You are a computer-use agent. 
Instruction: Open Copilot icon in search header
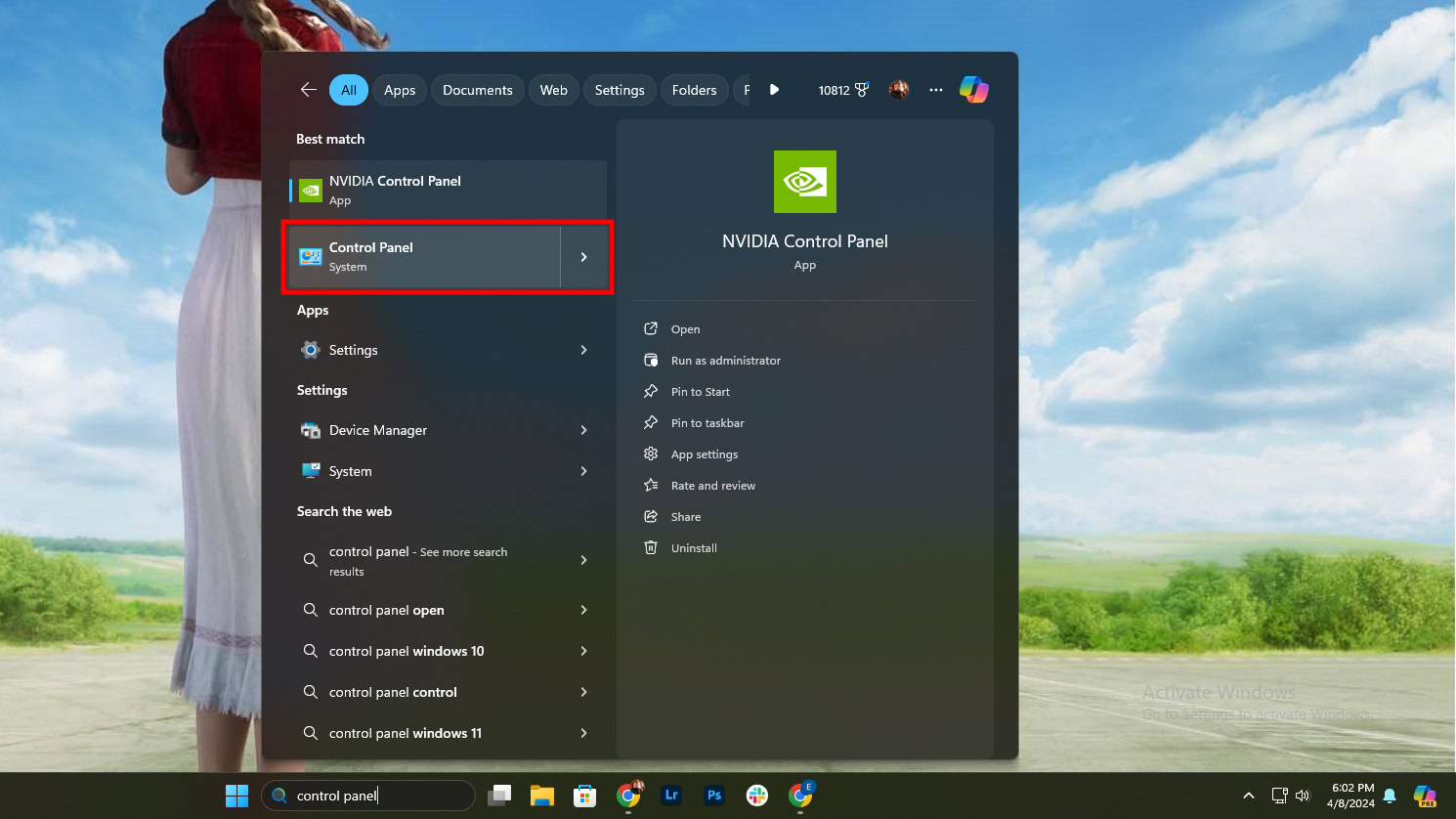coord(973,90)
